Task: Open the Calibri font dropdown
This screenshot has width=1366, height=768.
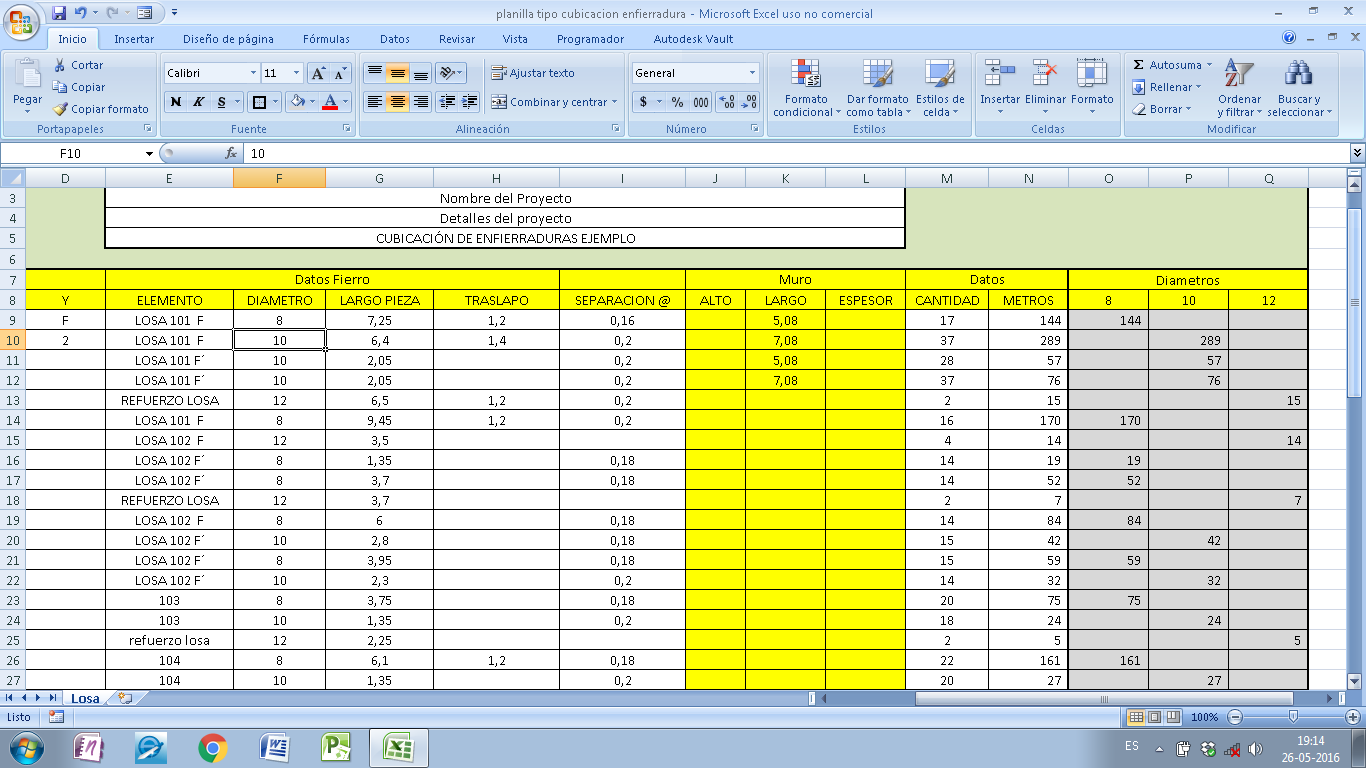Action: pos(253,73)
